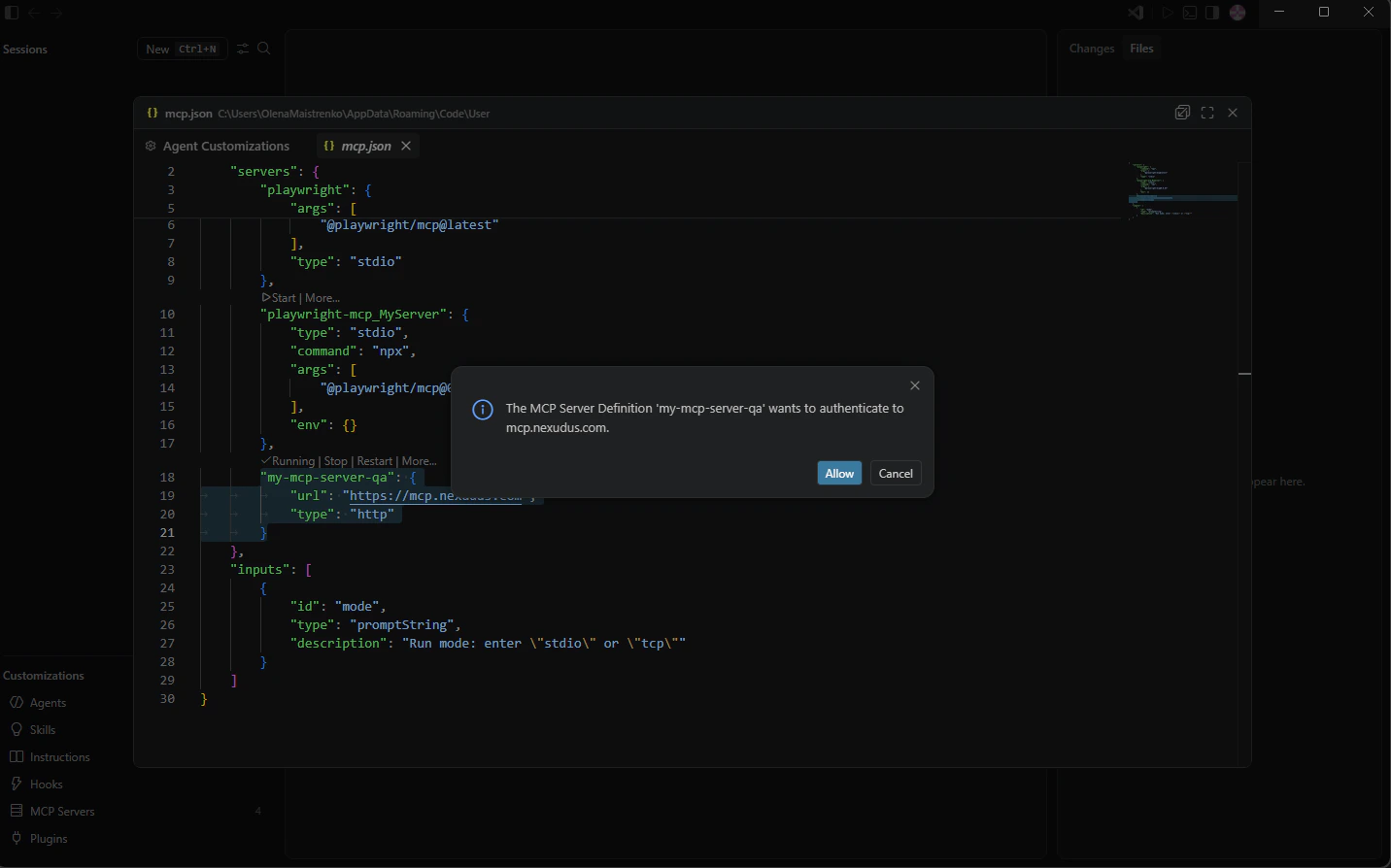Click the mcp.json file path breadcrumb
Image resolution: width=1391 pixels, height=868 pixels.
[354, 114]
